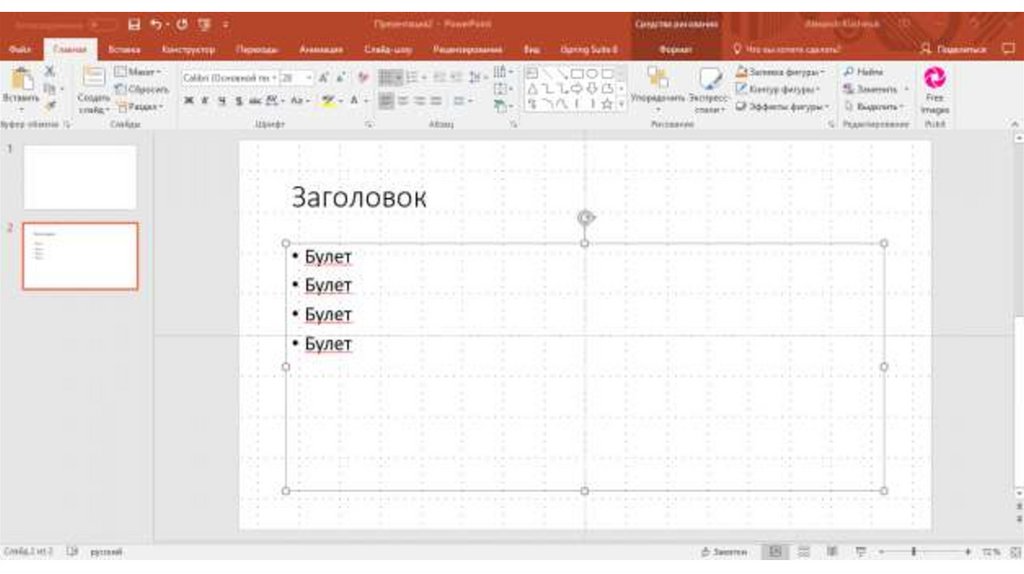Justify text in paragraph group
The image size is (1024, 574).
(436, 101)
